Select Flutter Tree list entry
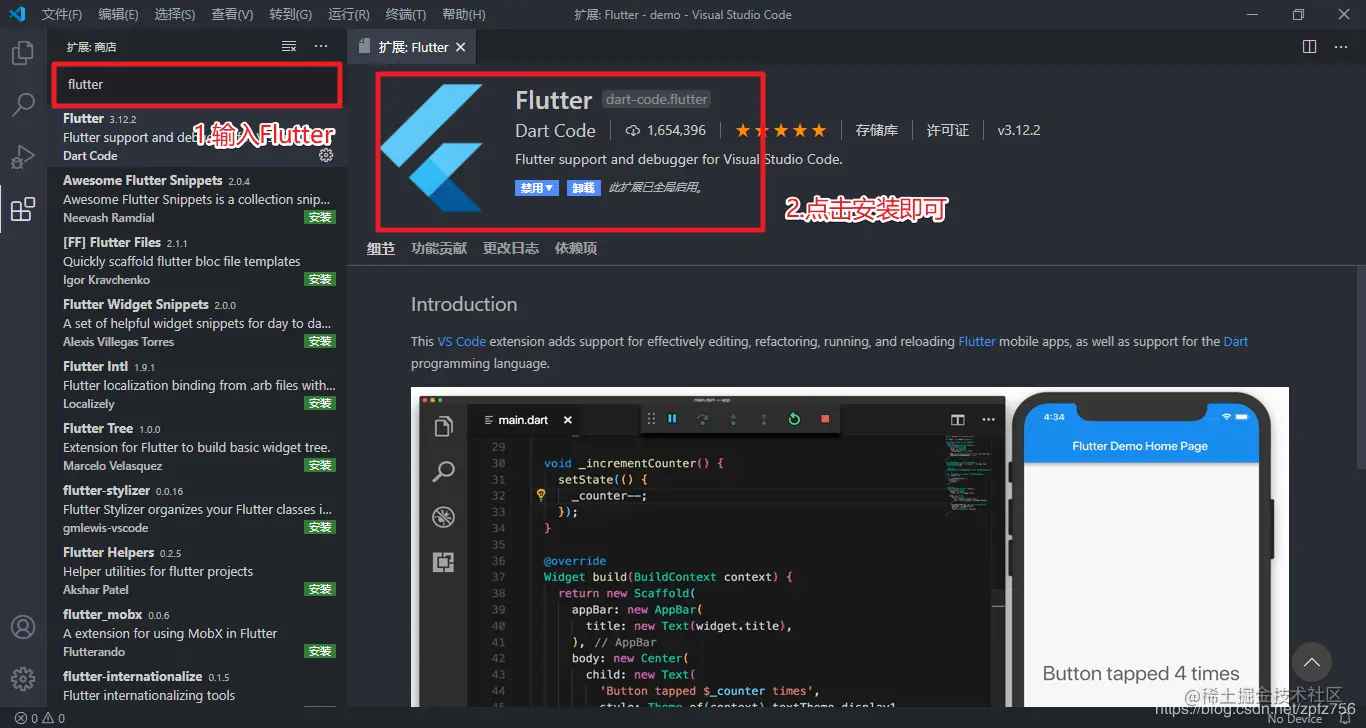 (x=197, y=447)
